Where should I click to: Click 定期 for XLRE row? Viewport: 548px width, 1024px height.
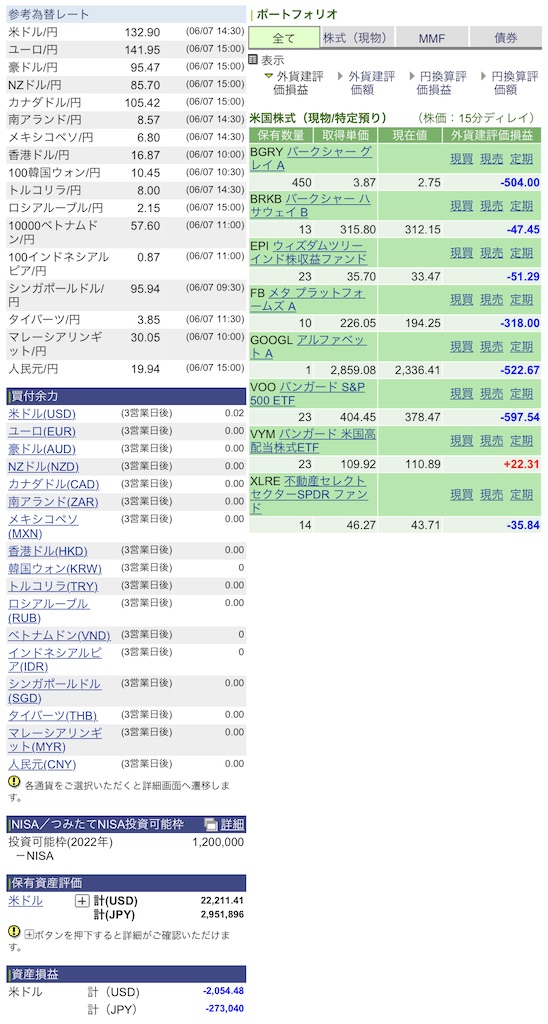pos(522,494)
